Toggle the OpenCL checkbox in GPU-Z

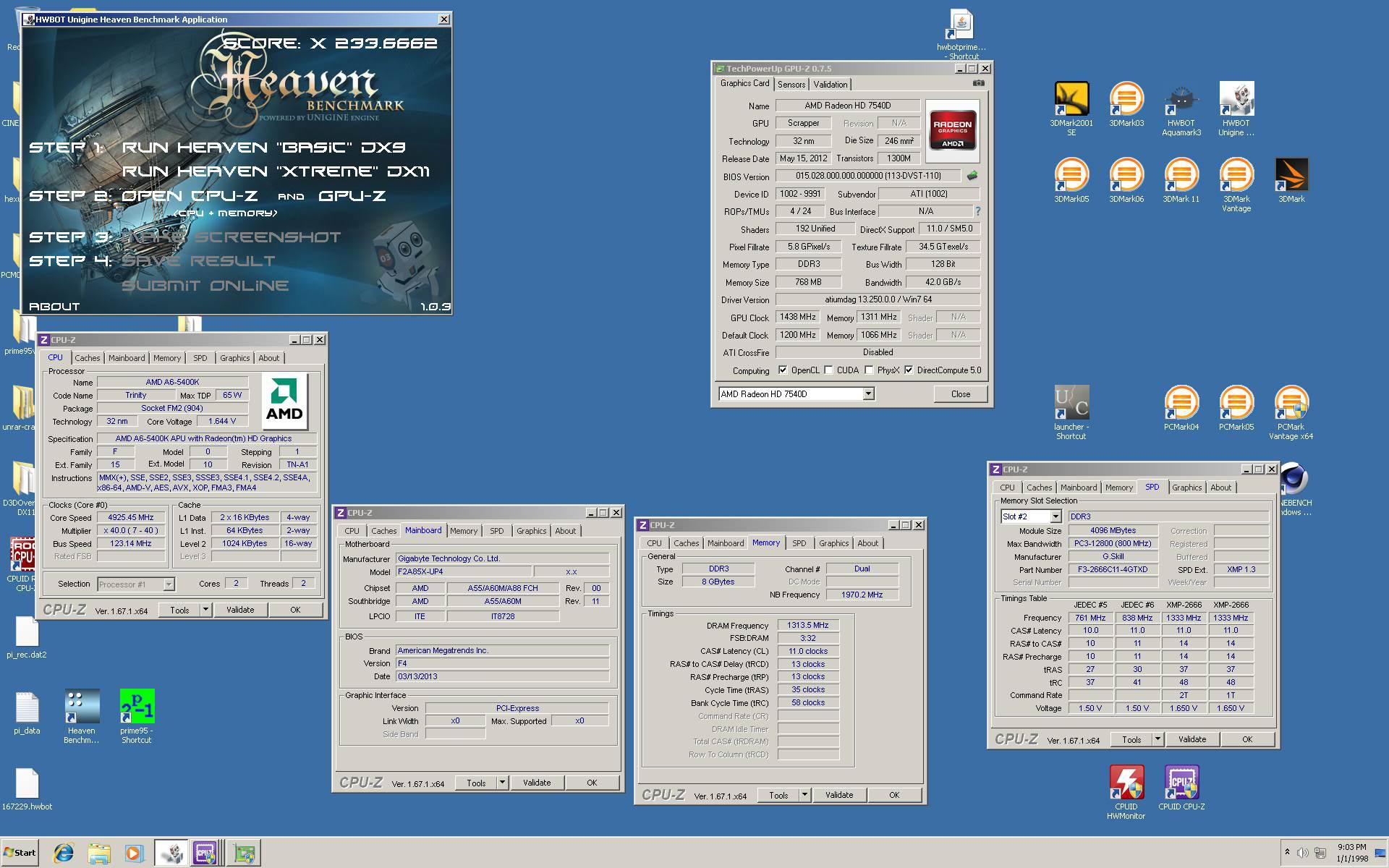tap(782, 370)
